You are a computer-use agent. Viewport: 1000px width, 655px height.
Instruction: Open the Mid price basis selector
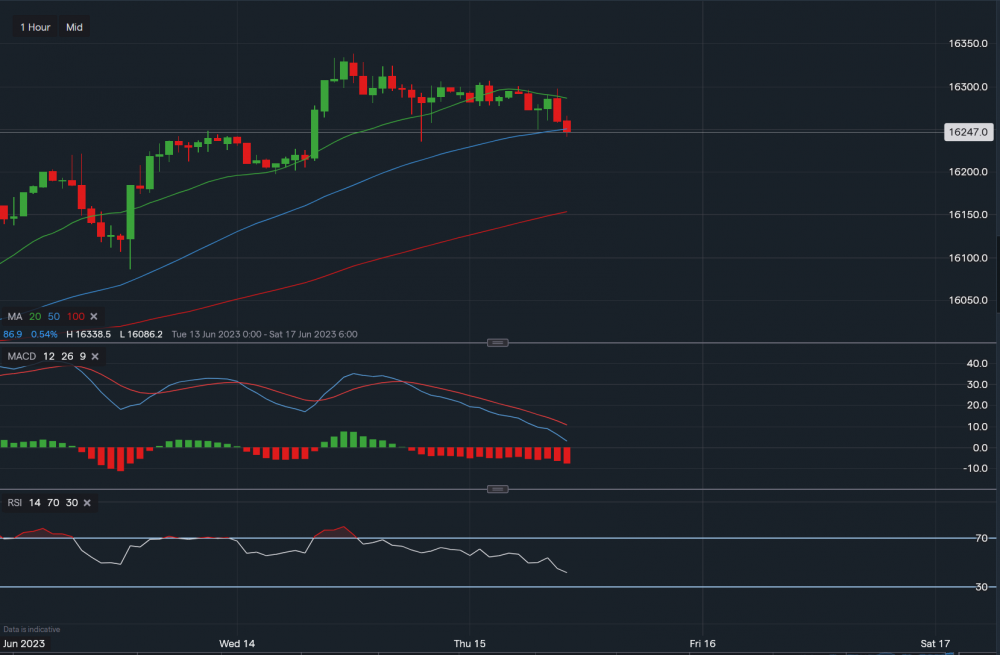pyautogui.click(x=74, y=27)
